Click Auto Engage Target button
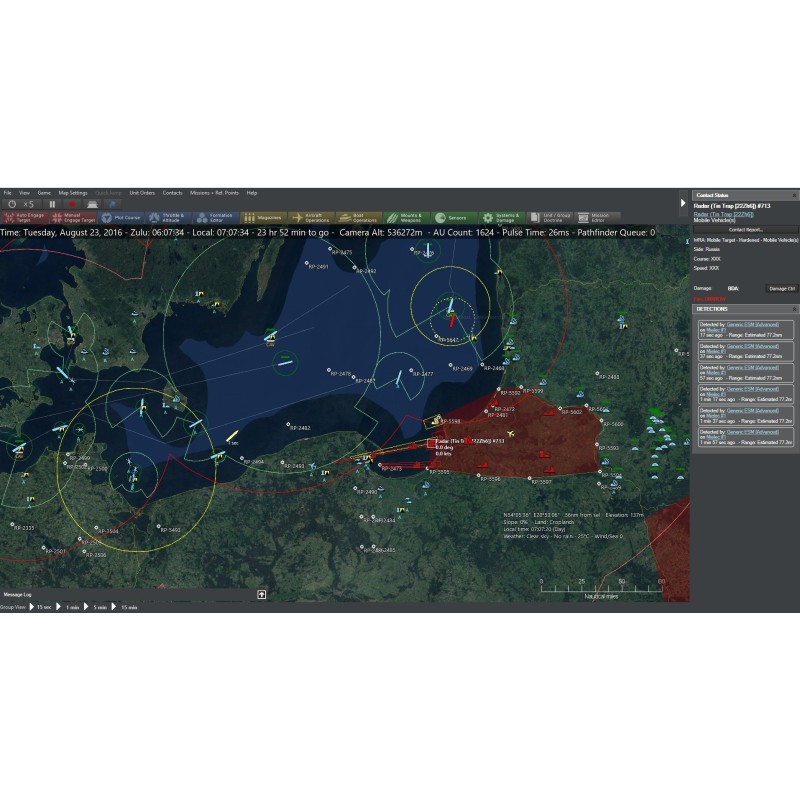This screenshot has width=800, height=800. (x=24, y=217)
